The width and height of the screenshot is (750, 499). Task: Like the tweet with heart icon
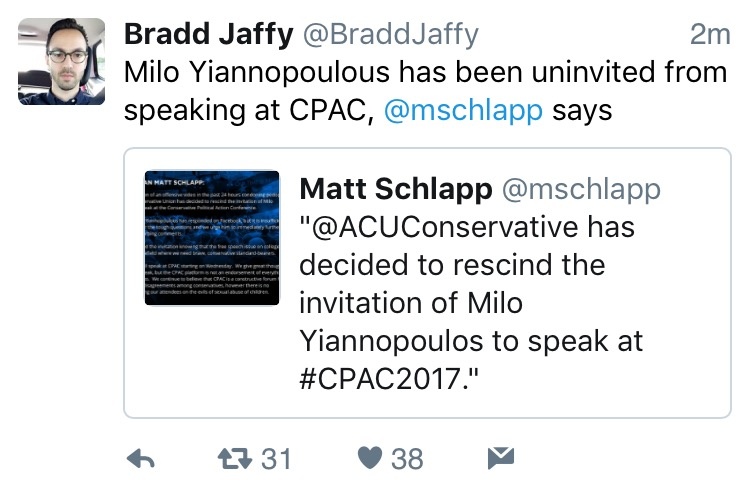point(371,459)
